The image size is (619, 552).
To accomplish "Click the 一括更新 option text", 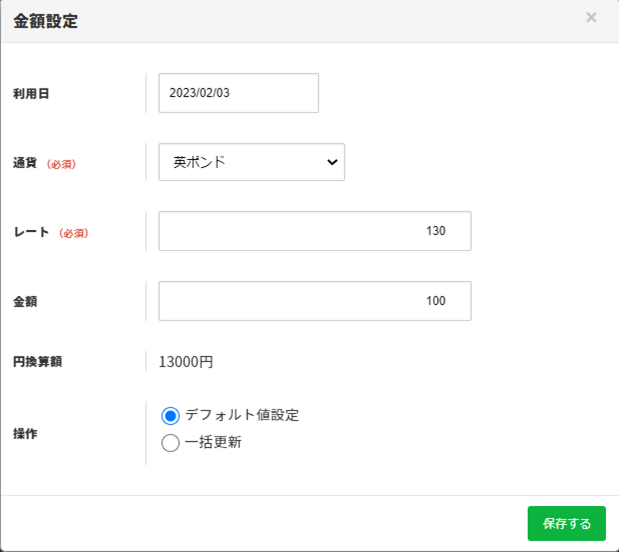I will [213, 442].
